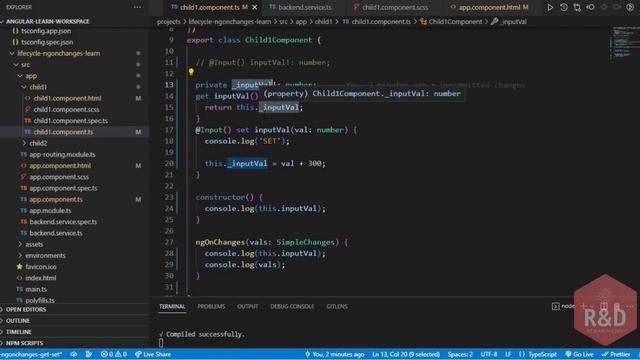Click LF end-of-line selector
The height and width of the screenshot is (360, 640).
coord(508,354)
